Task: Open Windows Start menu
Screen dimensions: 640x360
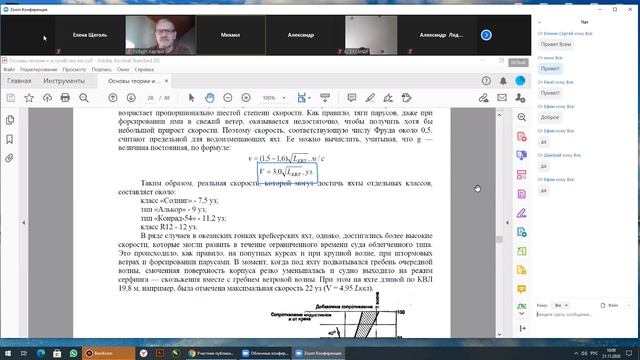Action: [x=8, y=353]
